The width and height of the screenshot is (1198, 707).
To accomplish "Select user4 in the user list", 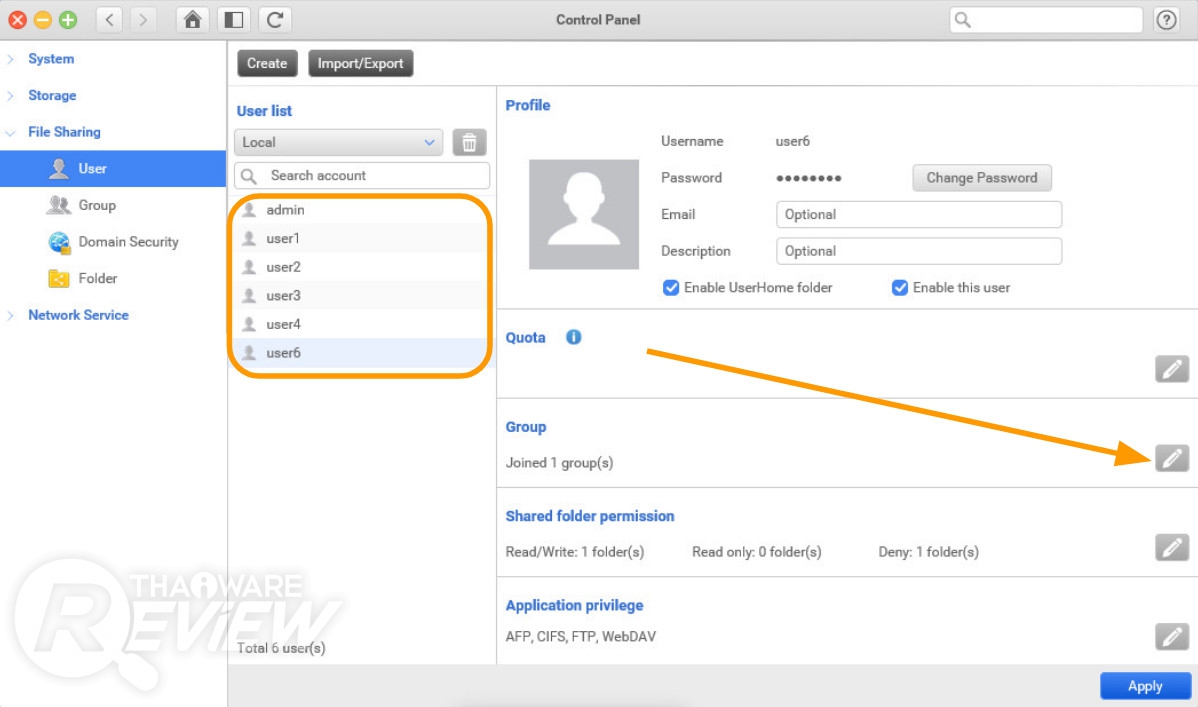I will [360, 324].
